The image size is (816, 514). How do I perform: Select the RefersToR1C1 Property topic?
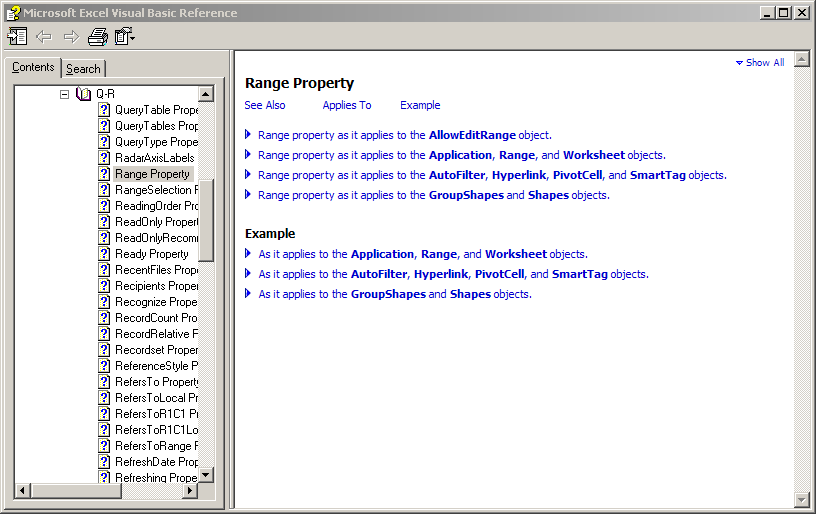156,414
